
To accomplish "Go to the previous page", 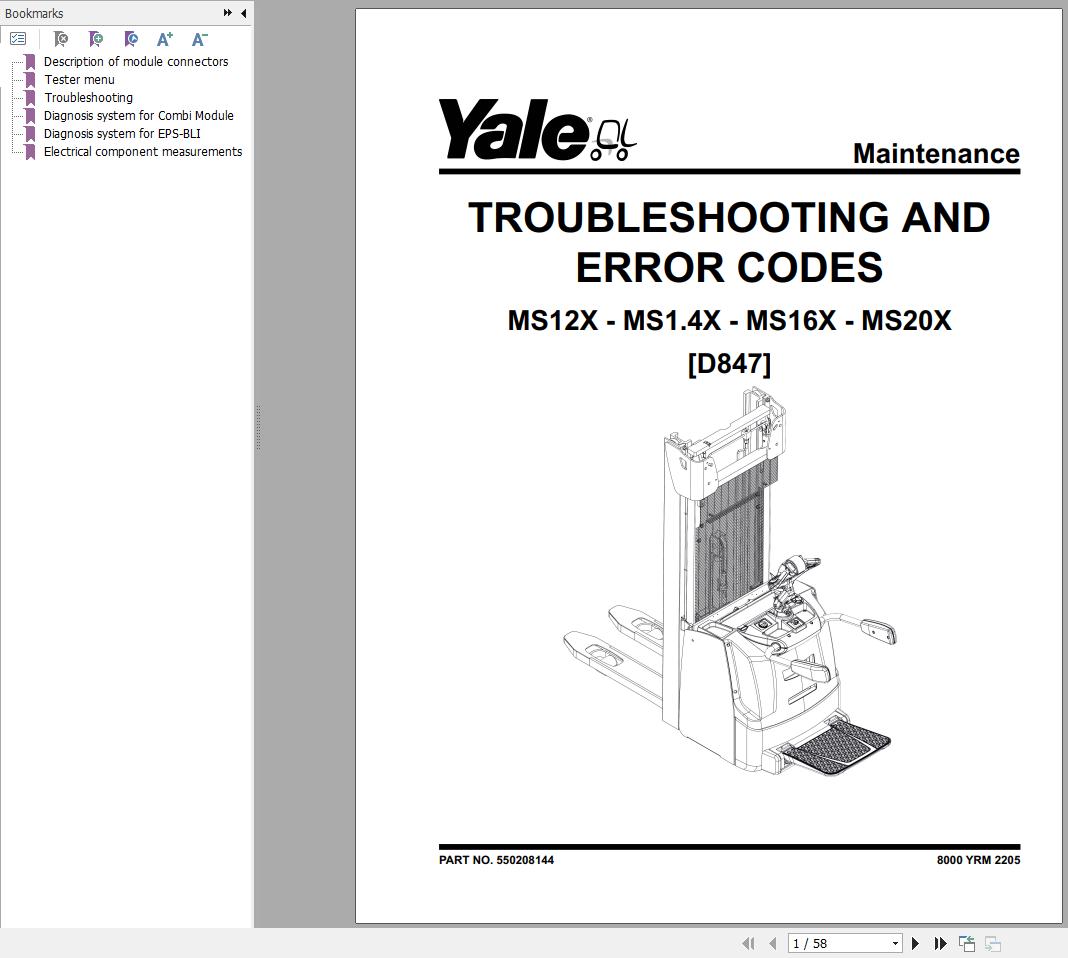I will point(772,943).
